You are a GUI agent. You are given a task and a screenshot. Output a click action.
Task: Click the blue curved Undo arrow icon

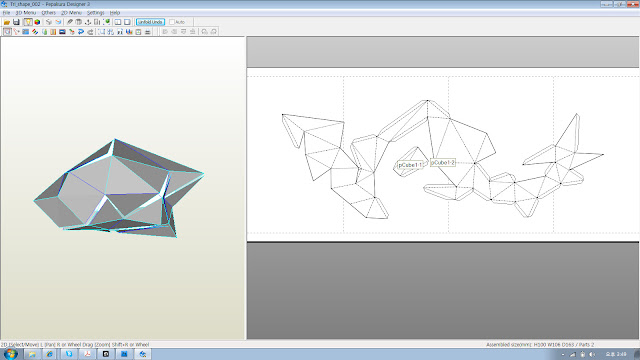[x=81, y=31]
